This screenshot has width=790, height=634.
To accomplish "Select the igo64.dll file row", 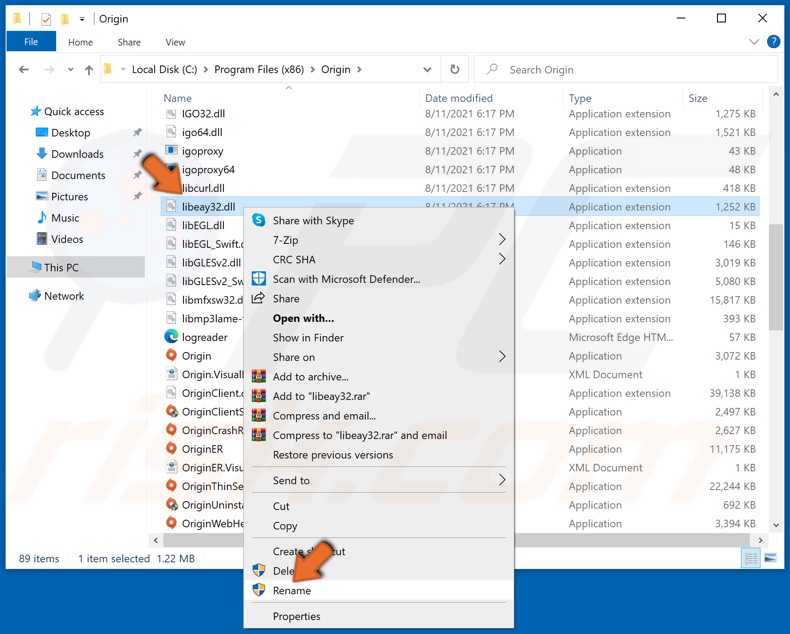I will click(460, 132).
